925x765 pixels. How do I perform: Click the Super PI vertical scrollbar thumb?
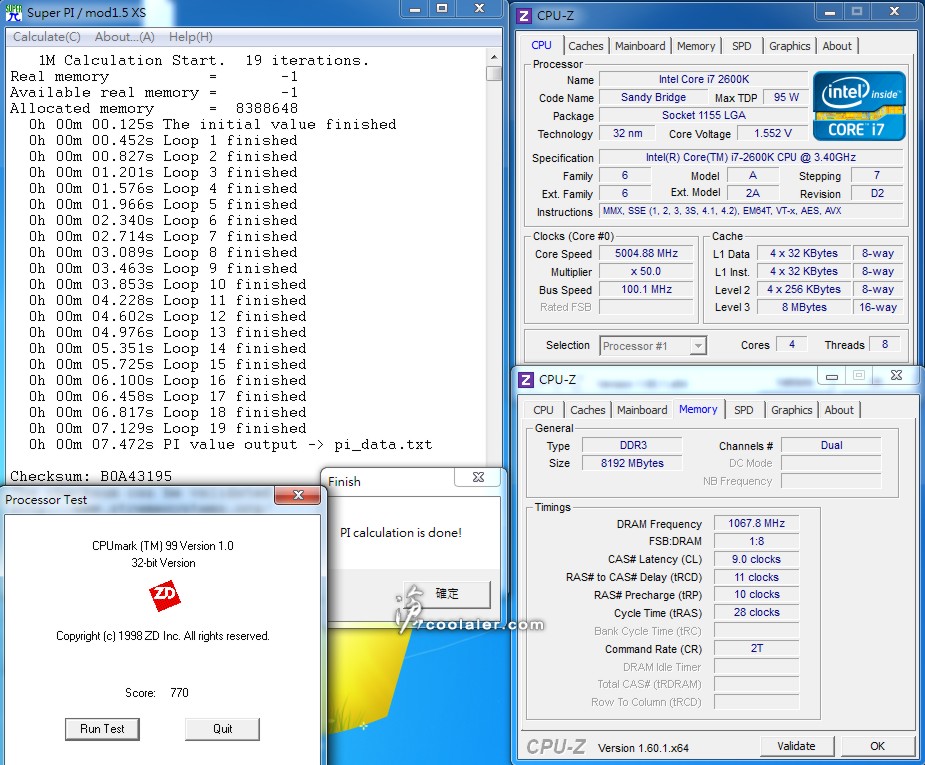(x=494, y=74)
